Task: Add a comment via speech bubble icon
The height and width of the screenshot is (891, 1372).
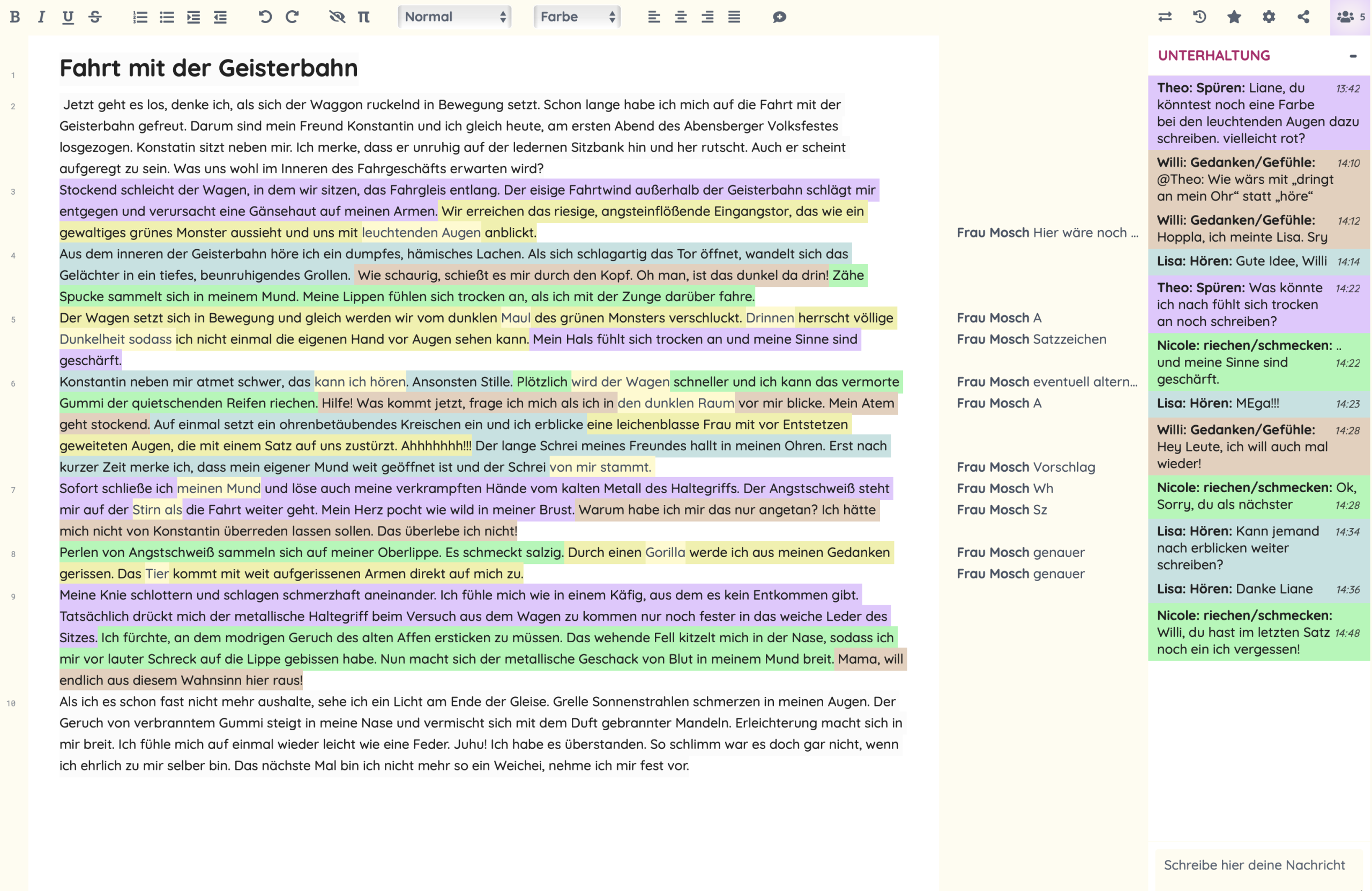Action: coord(779,17)
